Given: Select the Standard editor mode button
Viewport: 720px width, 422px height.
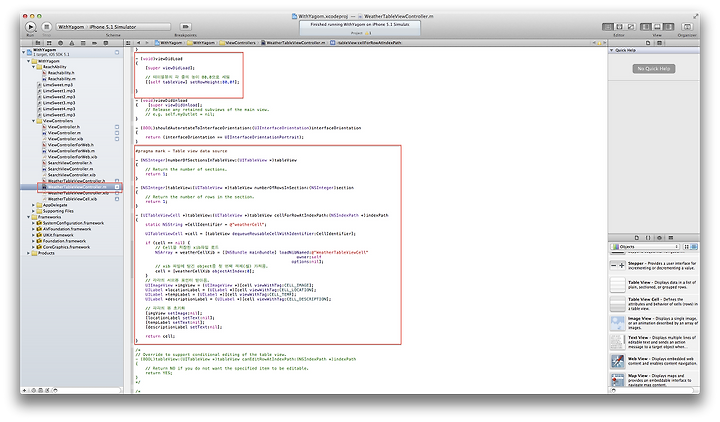Looking at the screenshot, I should (608, 27).
